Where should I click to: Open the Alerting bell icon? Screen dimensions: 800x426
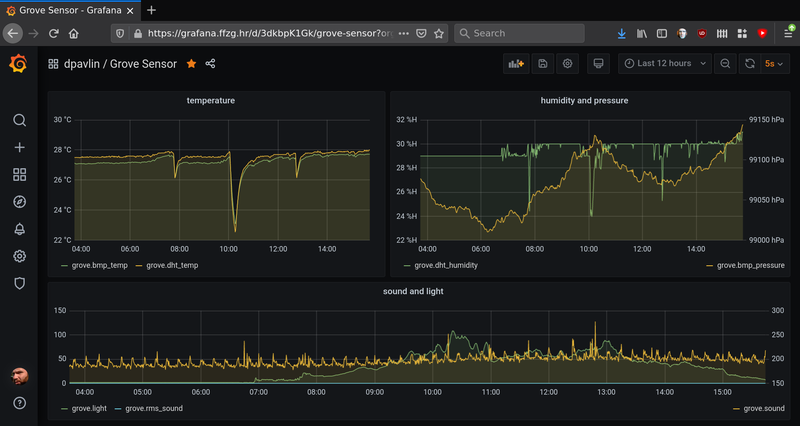click(x=19, y=229)
